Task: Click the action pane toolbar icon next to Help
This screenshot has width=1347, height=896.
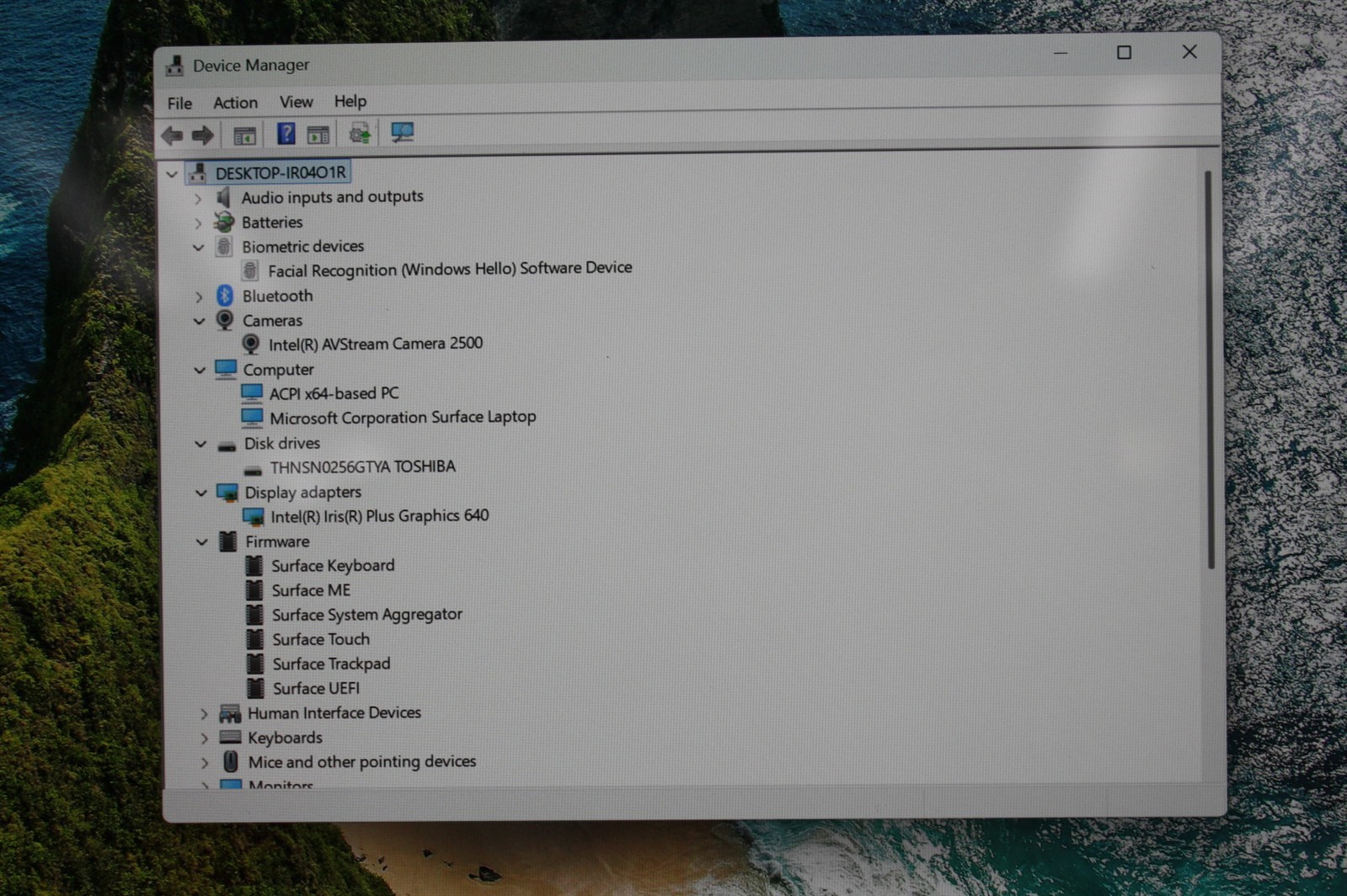Action: 318,134
